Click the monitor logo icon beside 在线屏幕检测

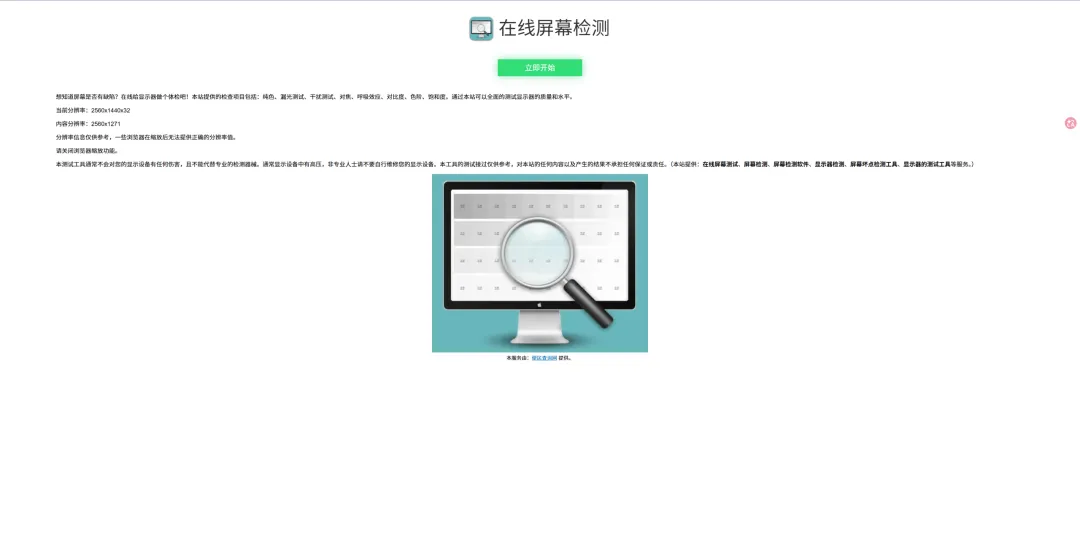pos(481,29)
